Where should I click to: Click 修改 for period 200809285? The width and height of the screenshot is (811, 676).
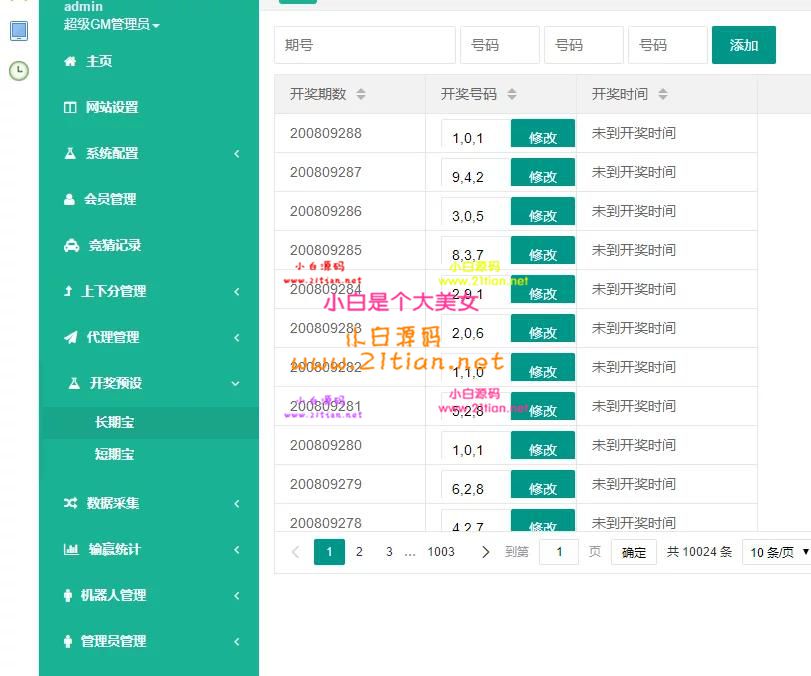(x=543, y=250)
